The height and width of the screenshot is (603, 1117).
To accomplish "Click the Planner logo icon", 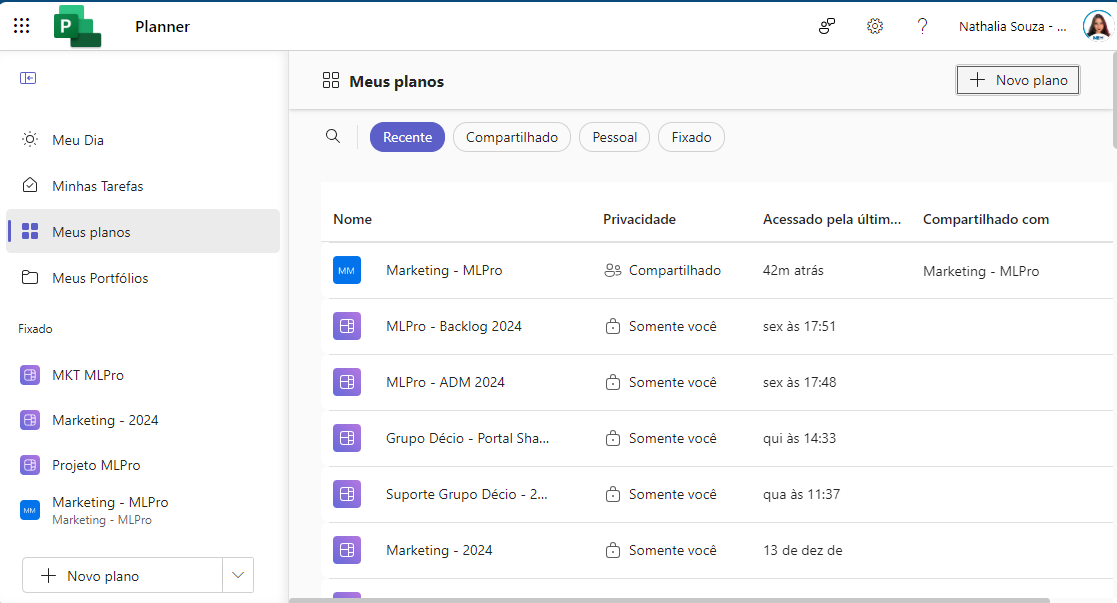I will [x=78, y=26].
